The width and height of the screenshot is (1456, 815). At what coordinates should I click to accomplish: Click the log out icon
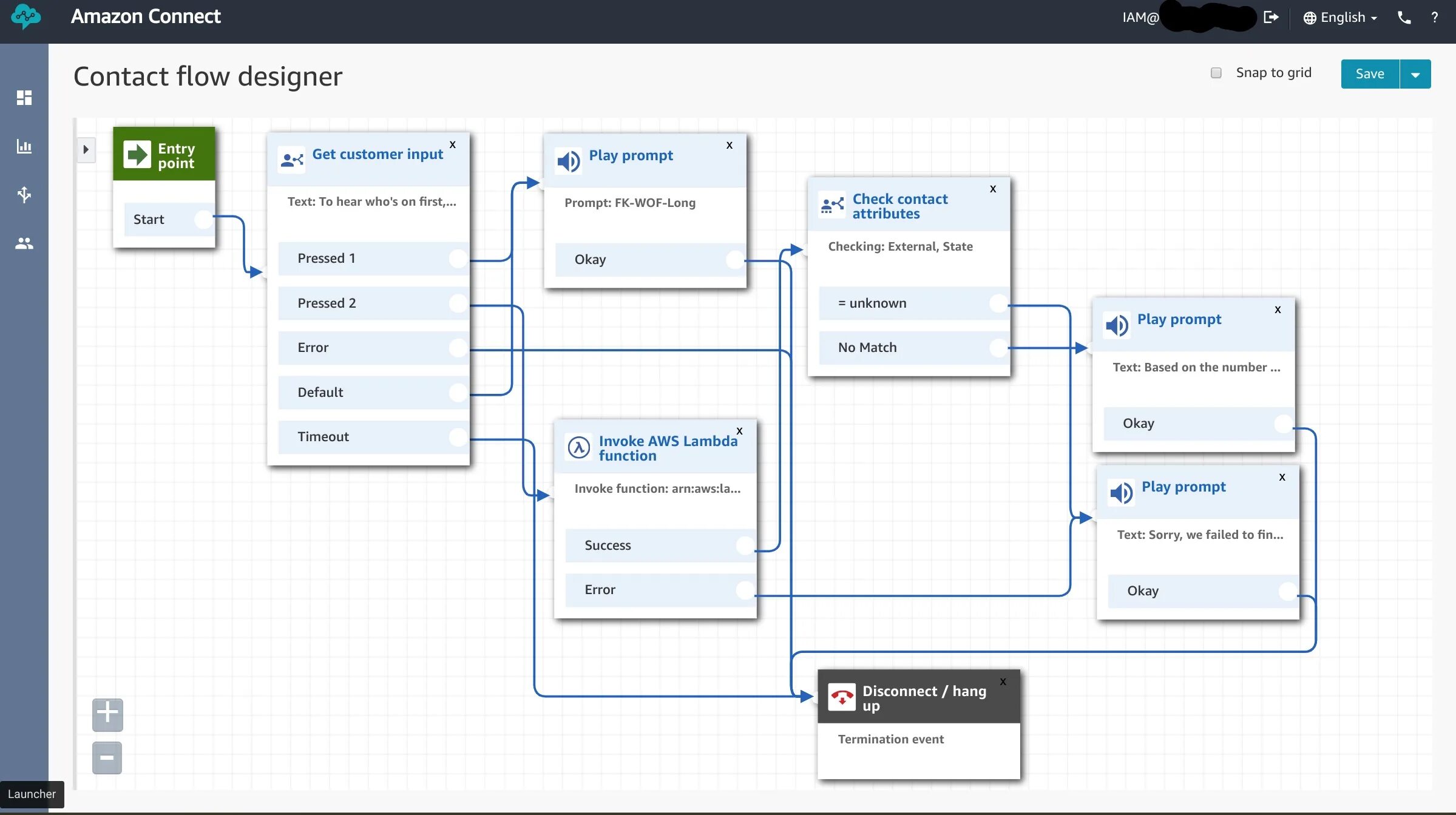[x=1271, y=17]
